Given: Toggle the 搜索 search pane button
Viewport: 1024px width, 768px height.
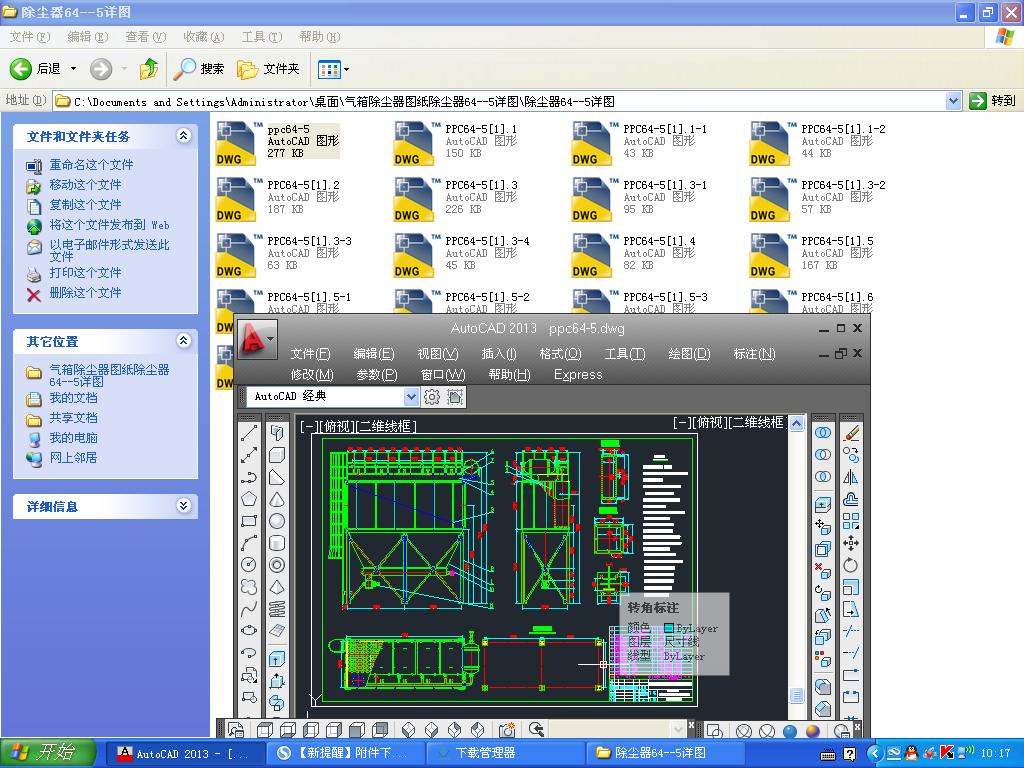Looking at the screenshot, I should tap(199, 69).
